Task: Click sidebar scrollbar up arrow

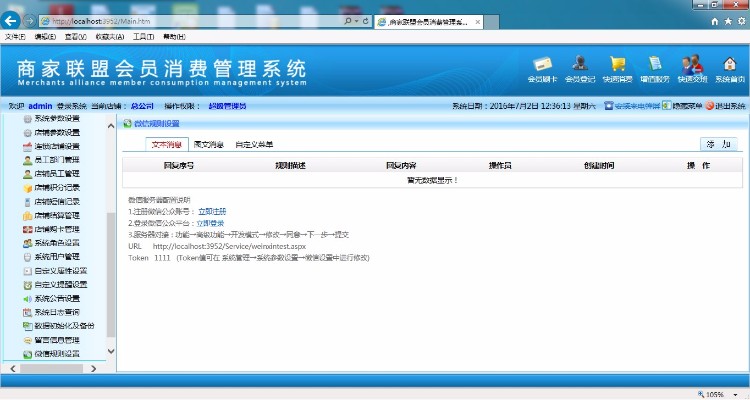Action: 111,126
